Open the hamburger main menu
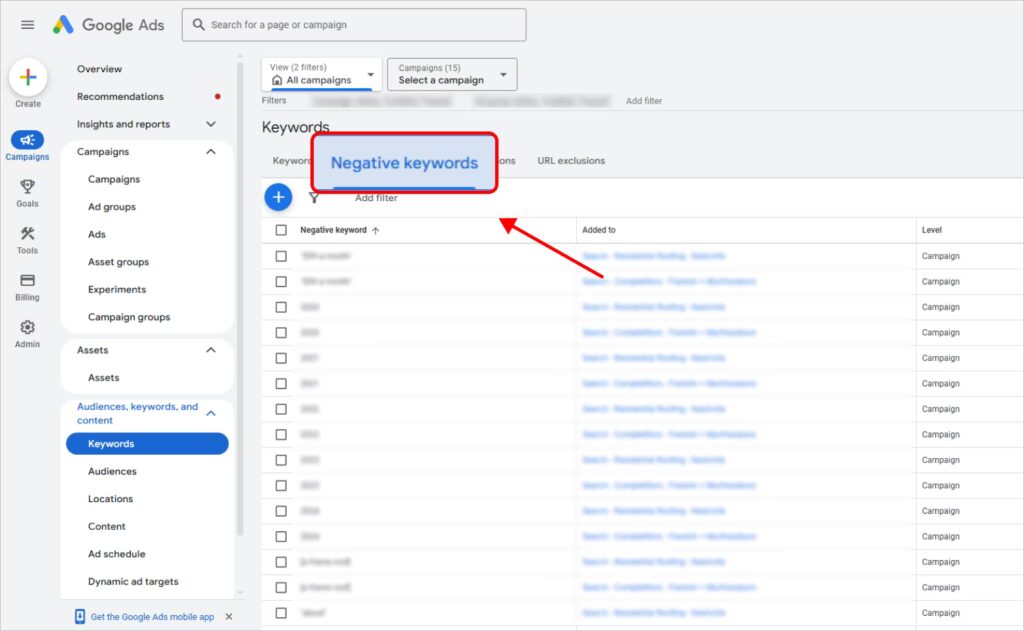The width and height of the screenshot is (1024, 631). click(27, 25)
